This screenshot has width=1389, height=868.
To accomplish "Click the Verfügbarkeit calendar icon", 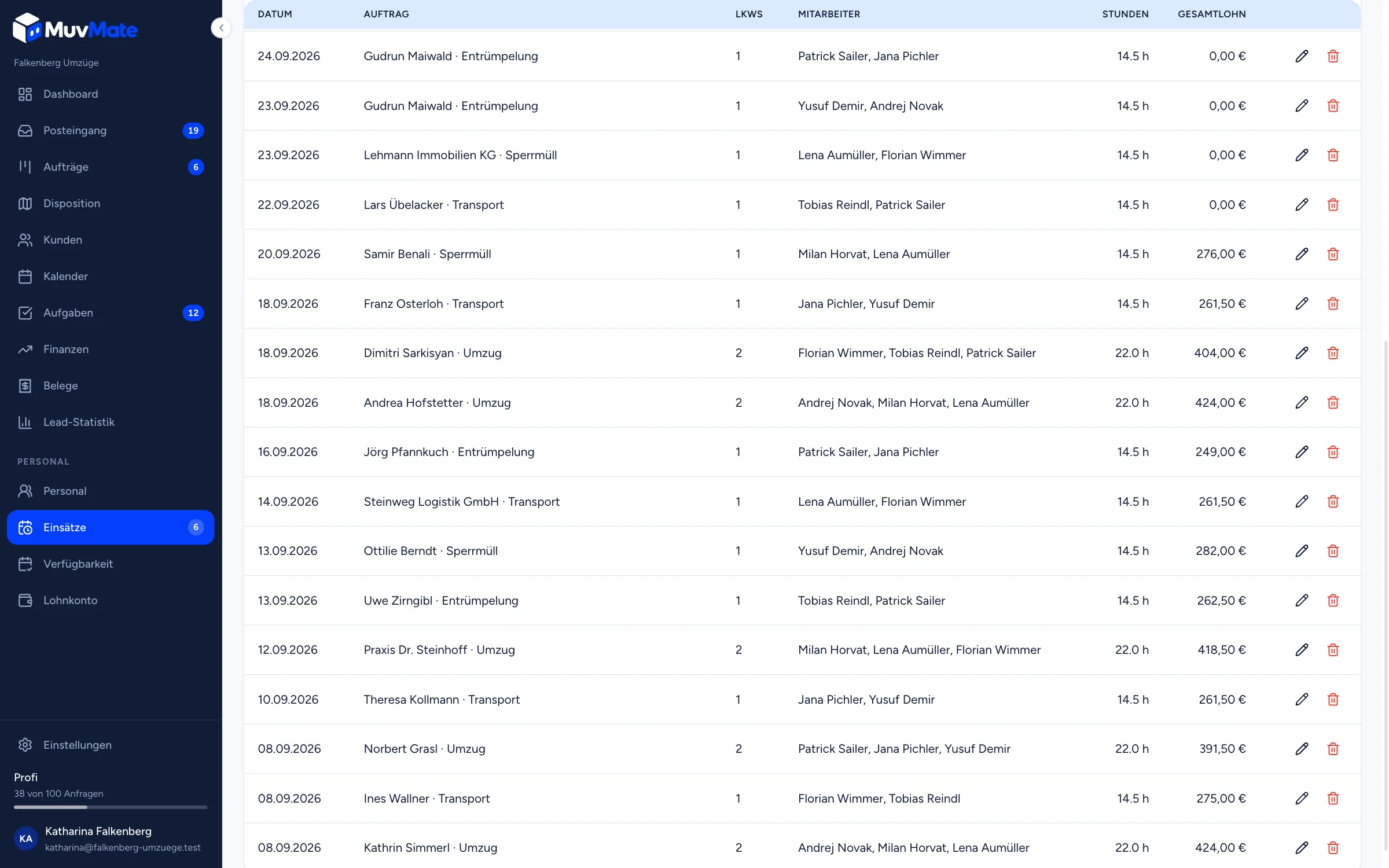I will click(25, 564).
